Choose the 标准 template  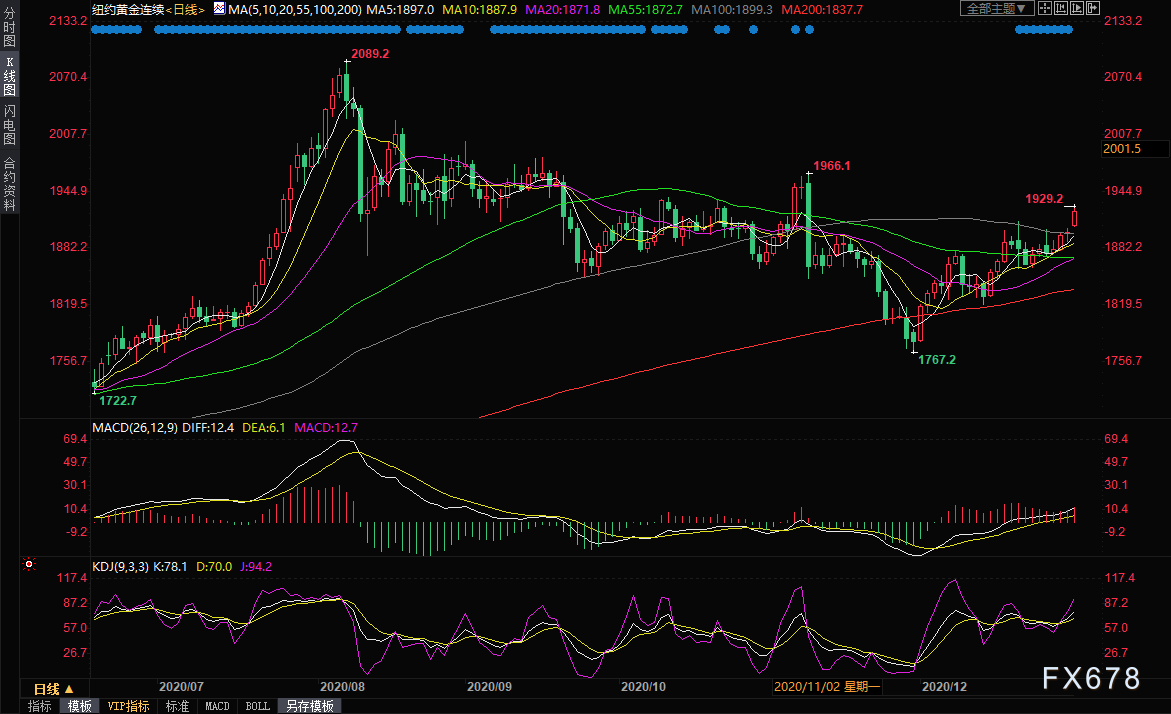tap(177, 706)
